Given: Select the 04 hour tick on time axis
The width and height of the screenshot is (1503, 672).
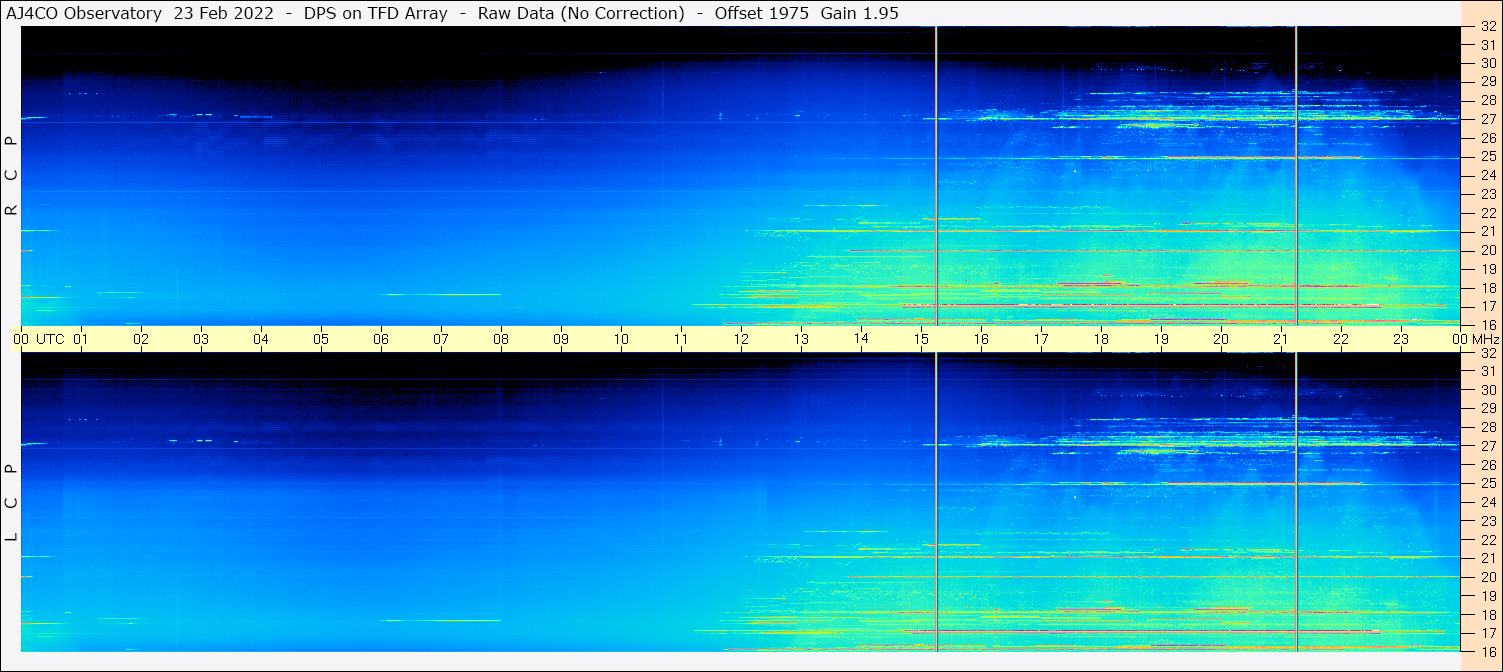Looking at the screenshot, I should coord(261,339).
